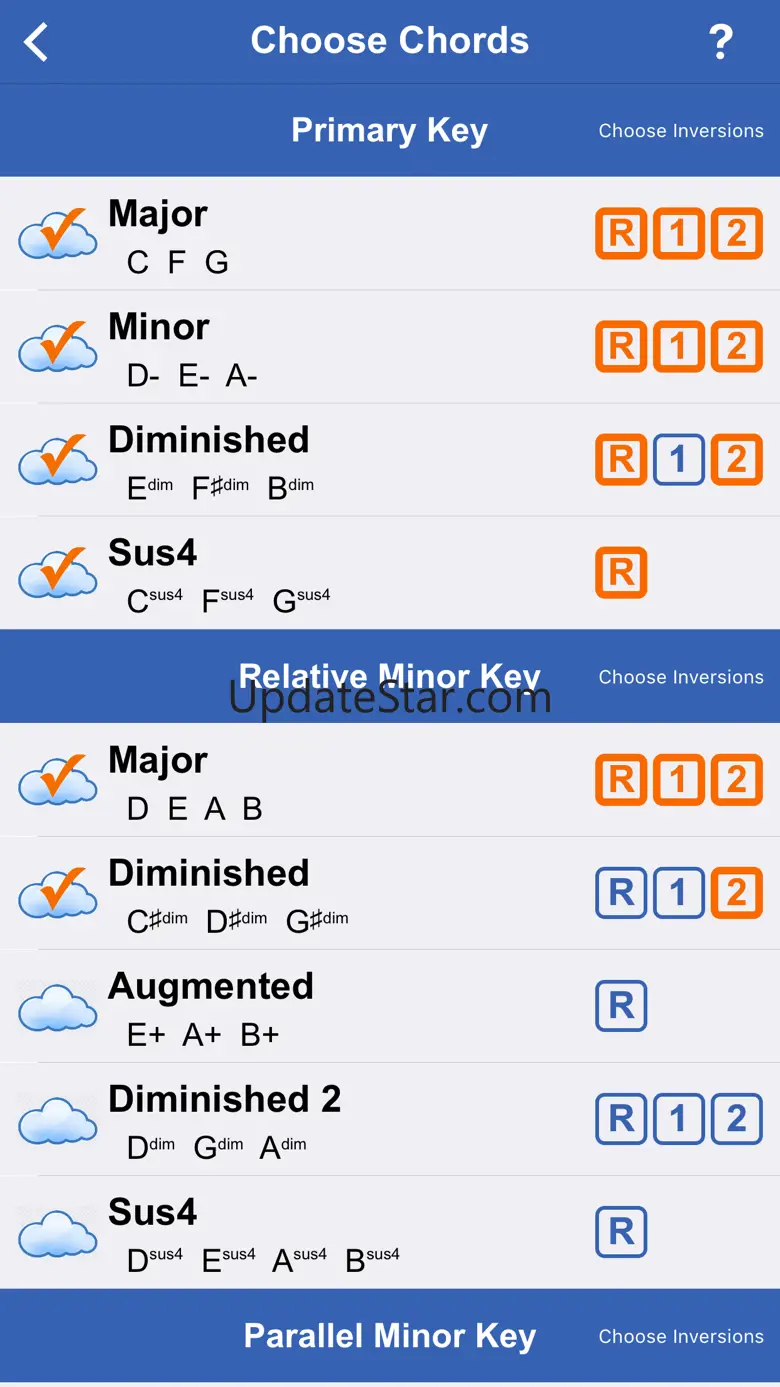The width and height of the screenshot is (780, 1387).
Task: Toggle root inversion R for Primary Major
Action: click(x=621, y=234)
